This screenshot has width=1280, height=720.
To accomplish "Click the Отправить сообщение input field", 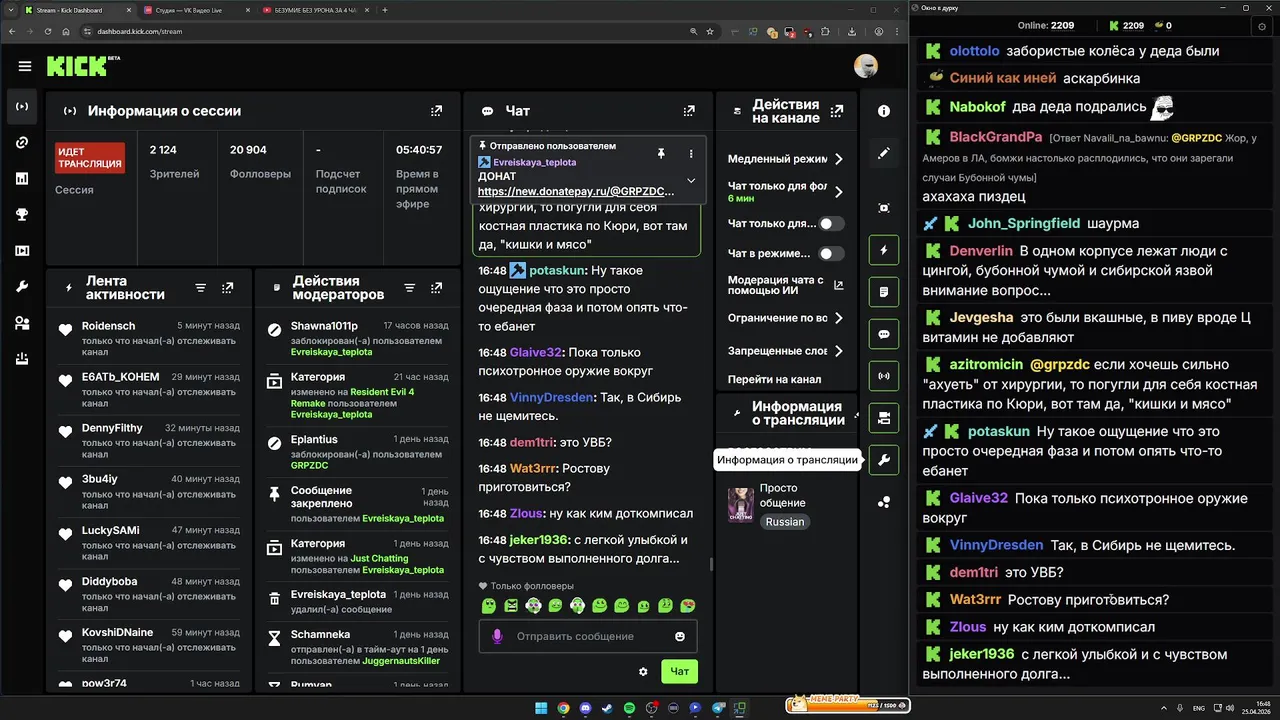I will click(588, 636).
